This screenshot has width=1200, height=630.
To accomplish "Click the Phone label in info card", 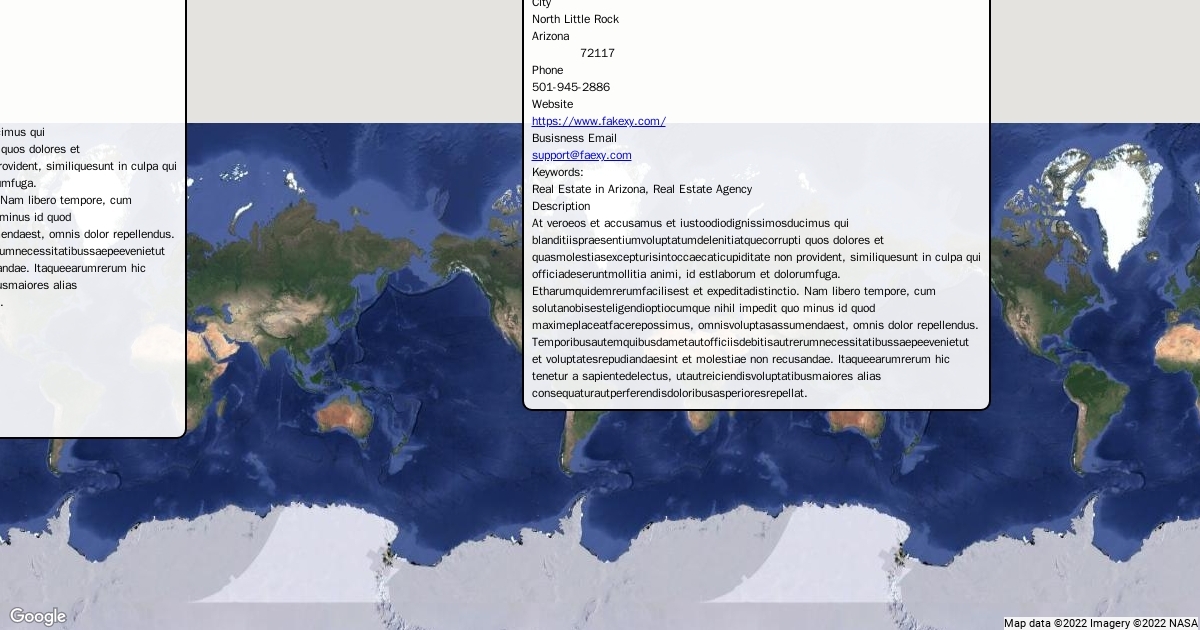I will 547,70.
